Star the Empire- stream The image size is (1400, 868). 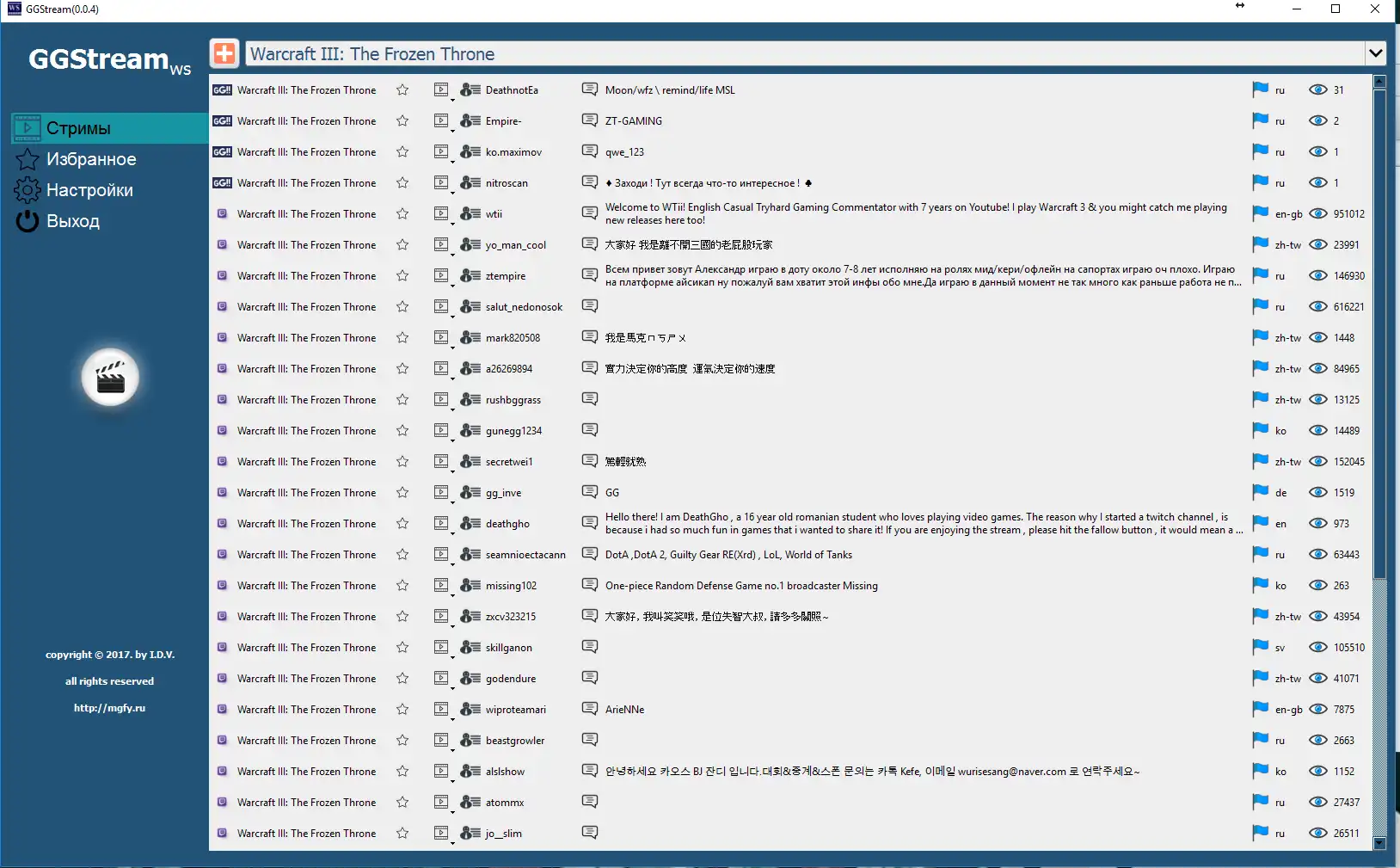402,120
